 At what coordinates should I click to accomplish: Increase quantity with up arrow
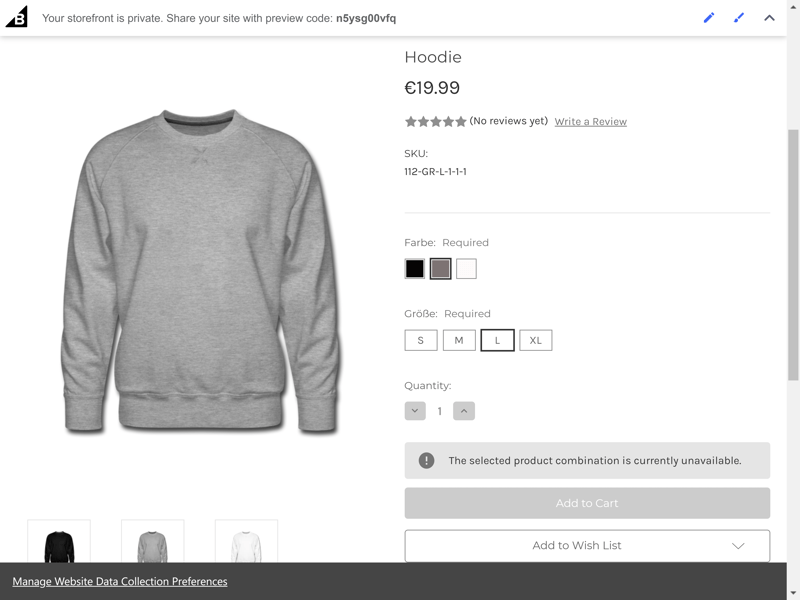464,411
